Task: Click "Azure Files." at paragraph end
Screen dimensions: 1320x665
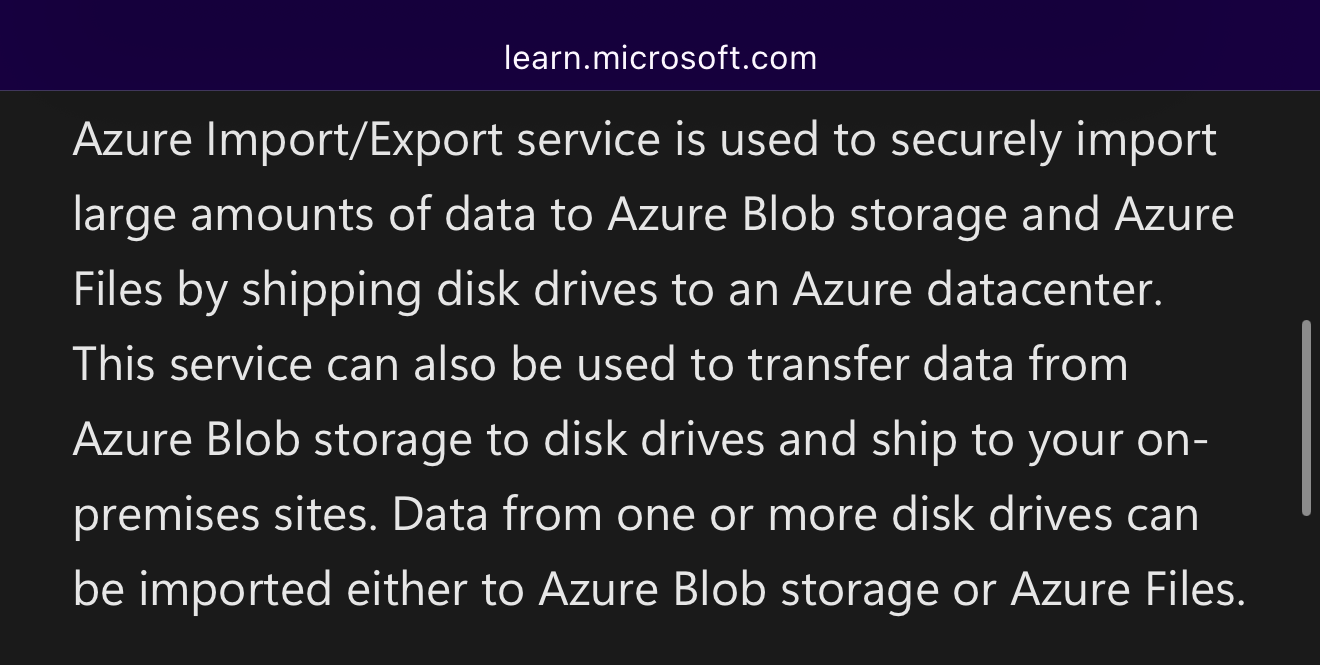Action: click(x=1128, y=590)
